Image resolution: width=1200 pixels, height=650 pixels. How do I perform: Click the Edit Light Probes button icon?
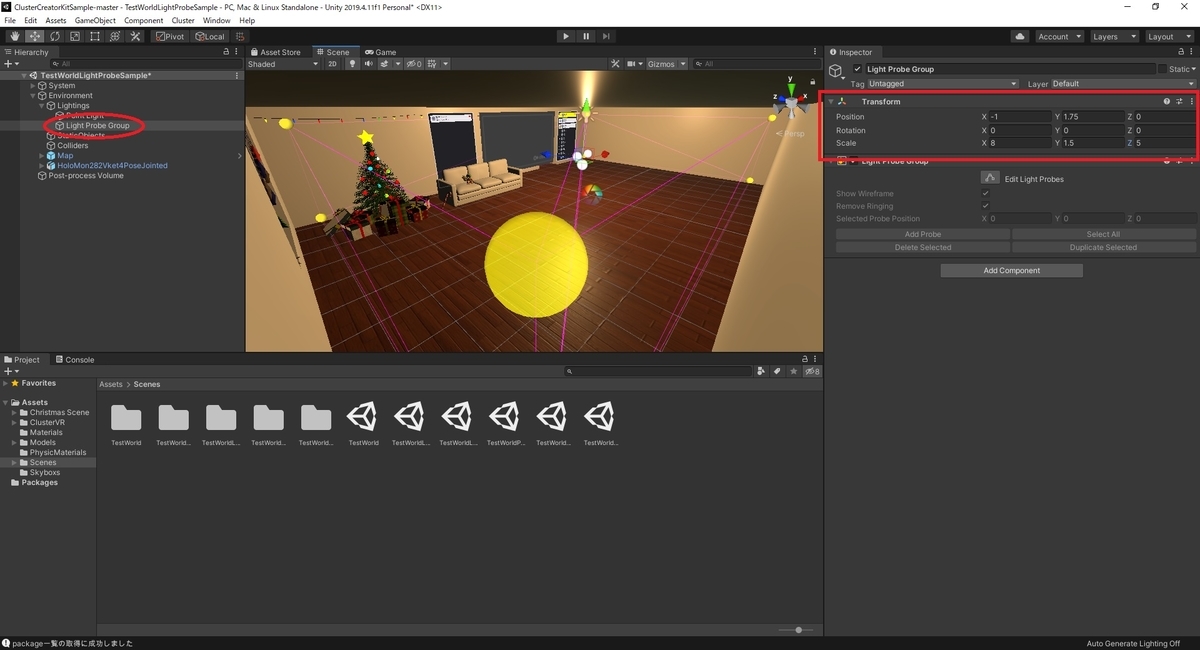click(990, 178)
